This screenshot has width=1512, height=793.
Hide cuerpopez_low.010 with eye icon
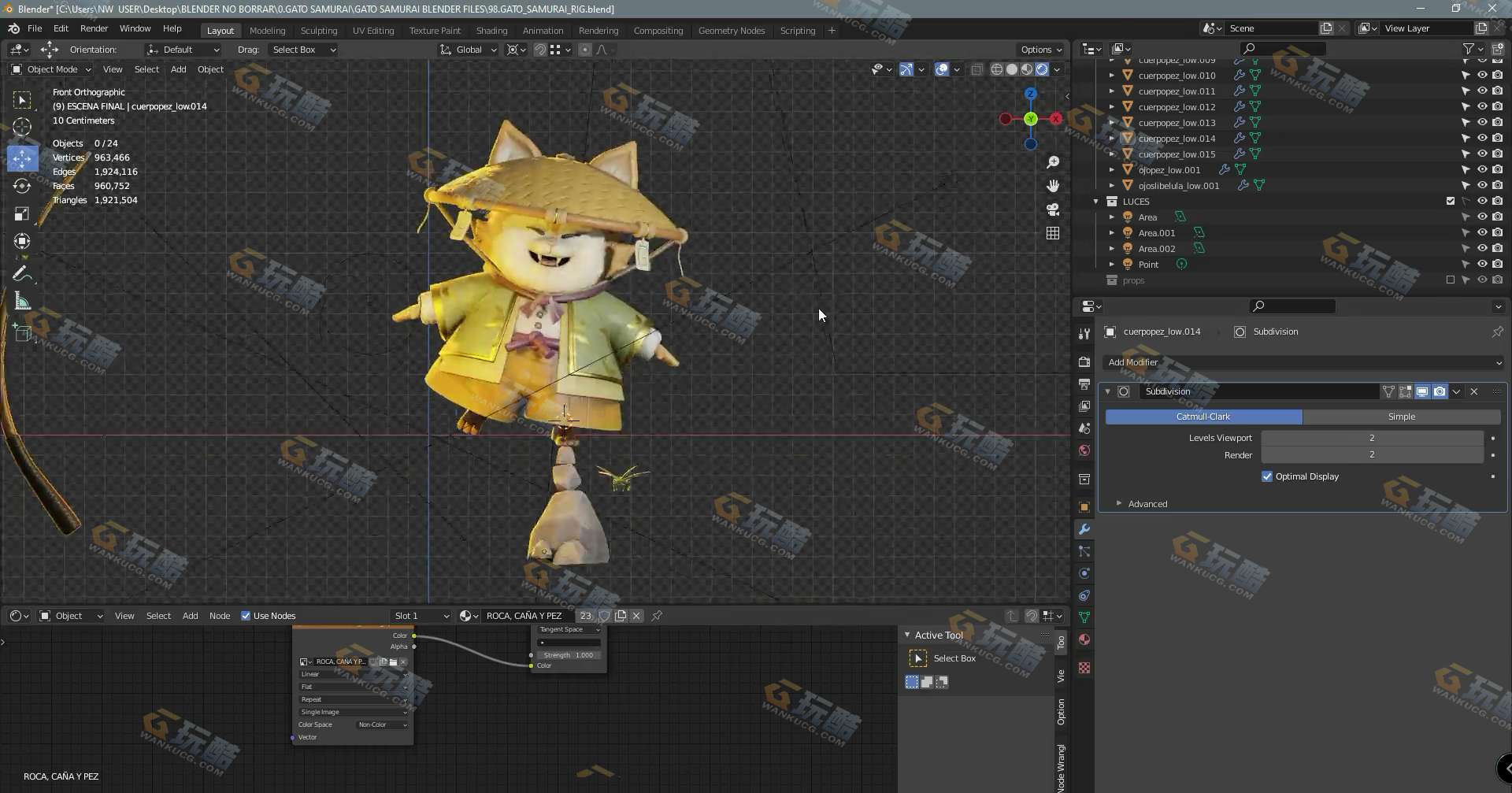(1482, 76)
